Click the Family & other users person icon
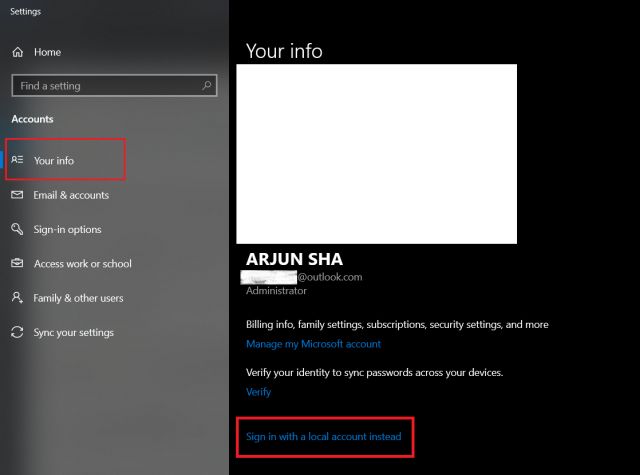 point(17,297)
